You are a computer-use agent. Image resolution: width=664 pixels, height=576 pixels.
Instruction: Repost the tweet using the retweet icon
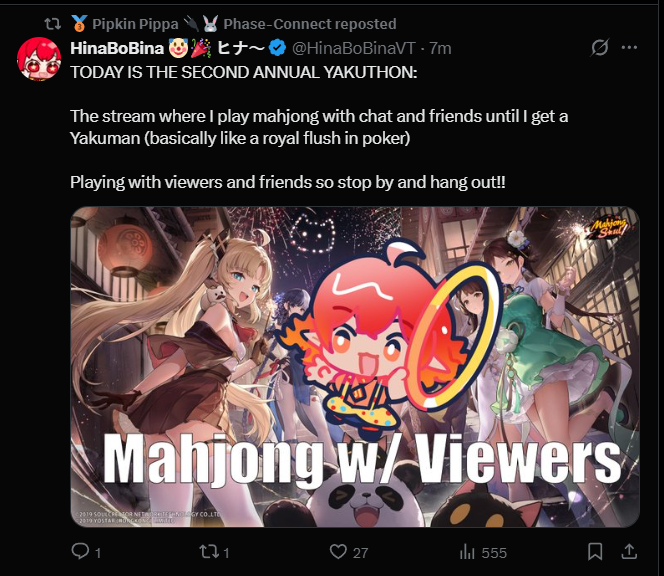(209, 551)
